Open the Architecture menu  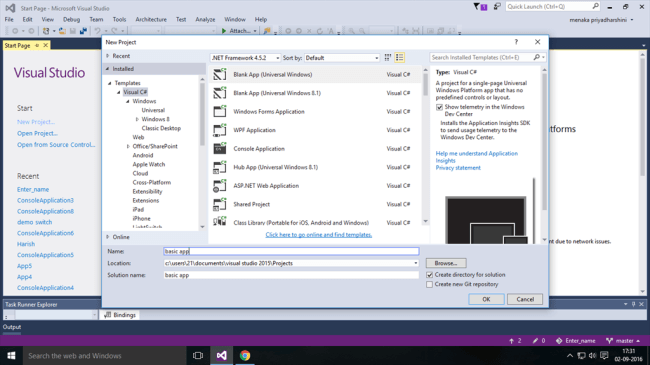point(151,19)
